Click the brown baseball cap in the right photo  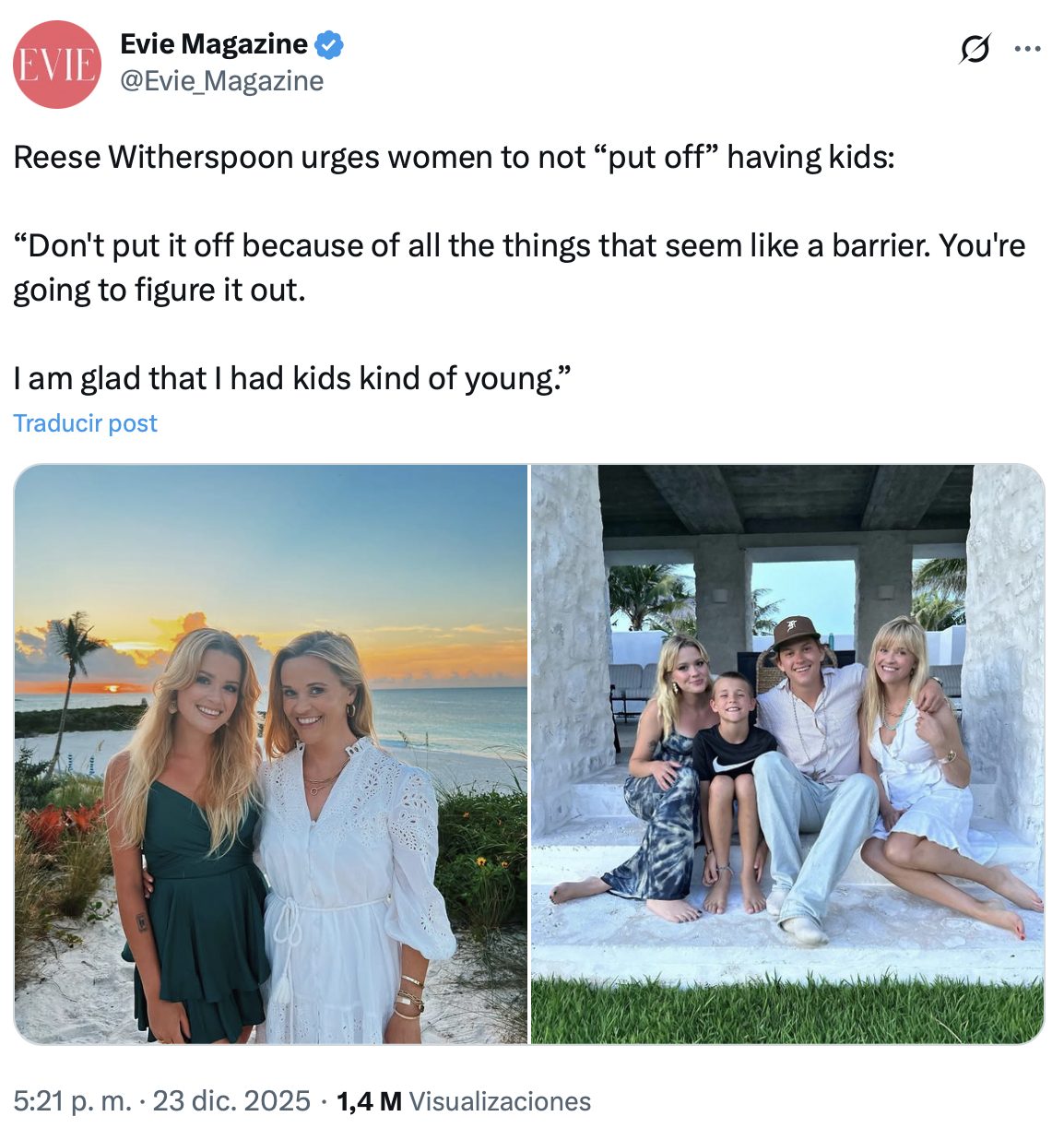pos(795,631)
